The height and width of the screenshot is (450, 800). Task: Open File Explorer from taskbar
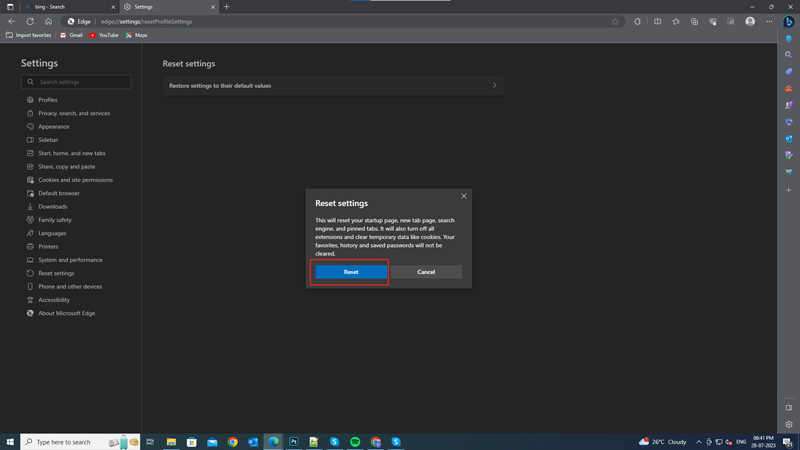point(171,442)
